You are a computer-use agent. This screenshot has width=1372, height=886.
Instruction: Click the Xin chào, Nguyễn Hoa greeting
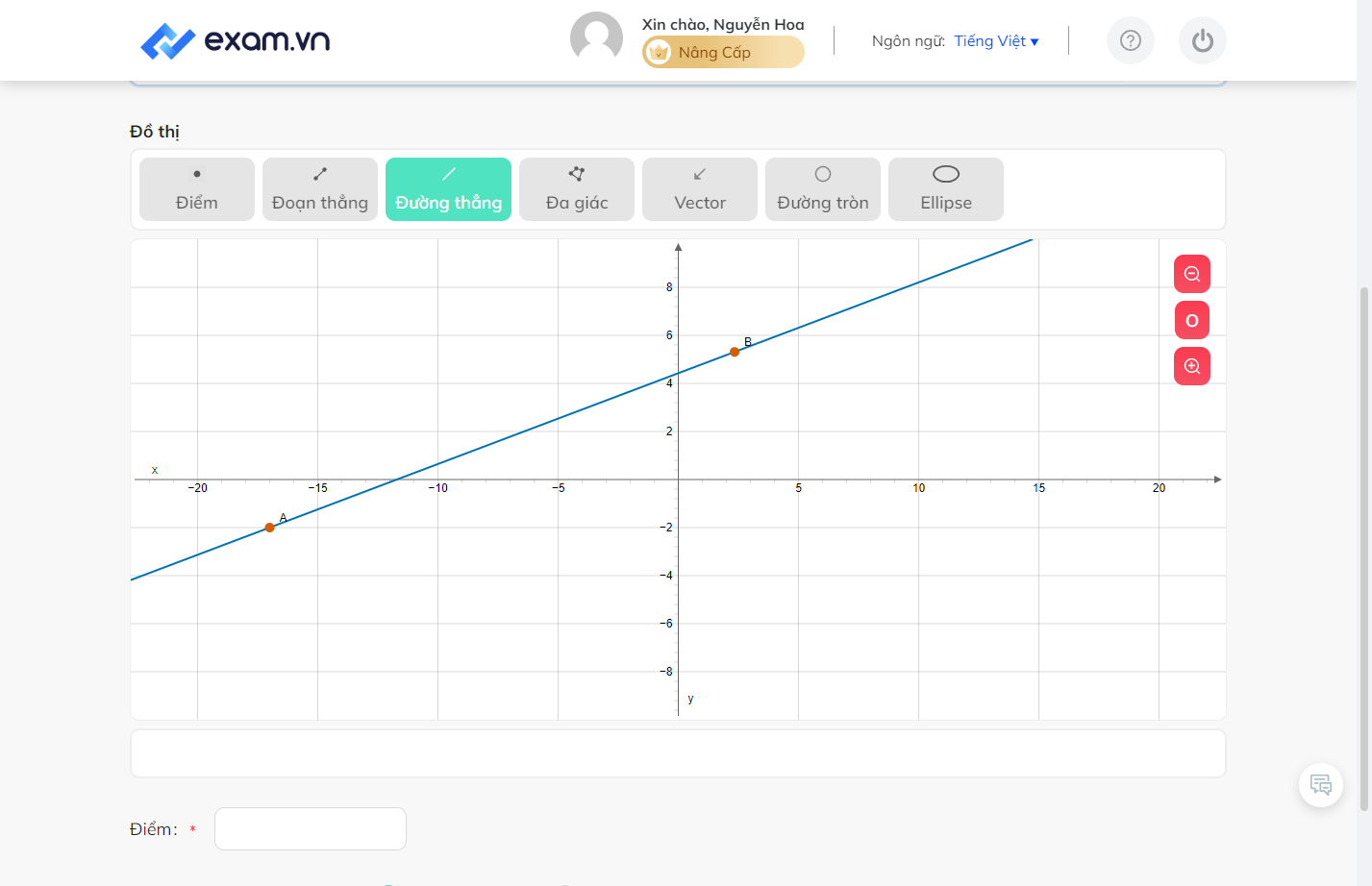723,24
